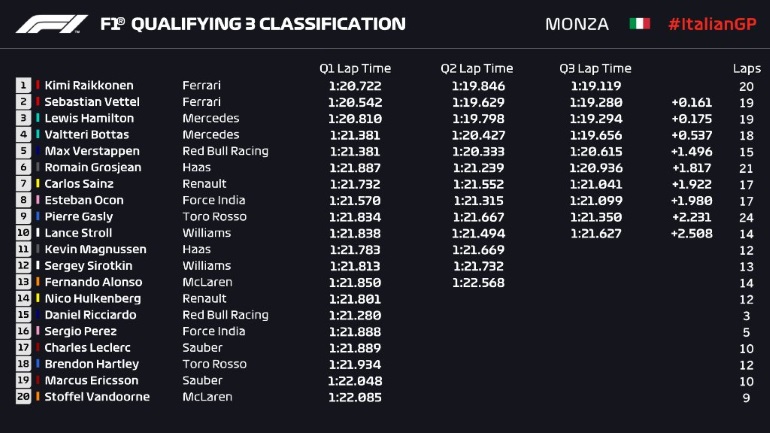Click the red team bar beside Sebastian Vettel

tap(38, 102)
